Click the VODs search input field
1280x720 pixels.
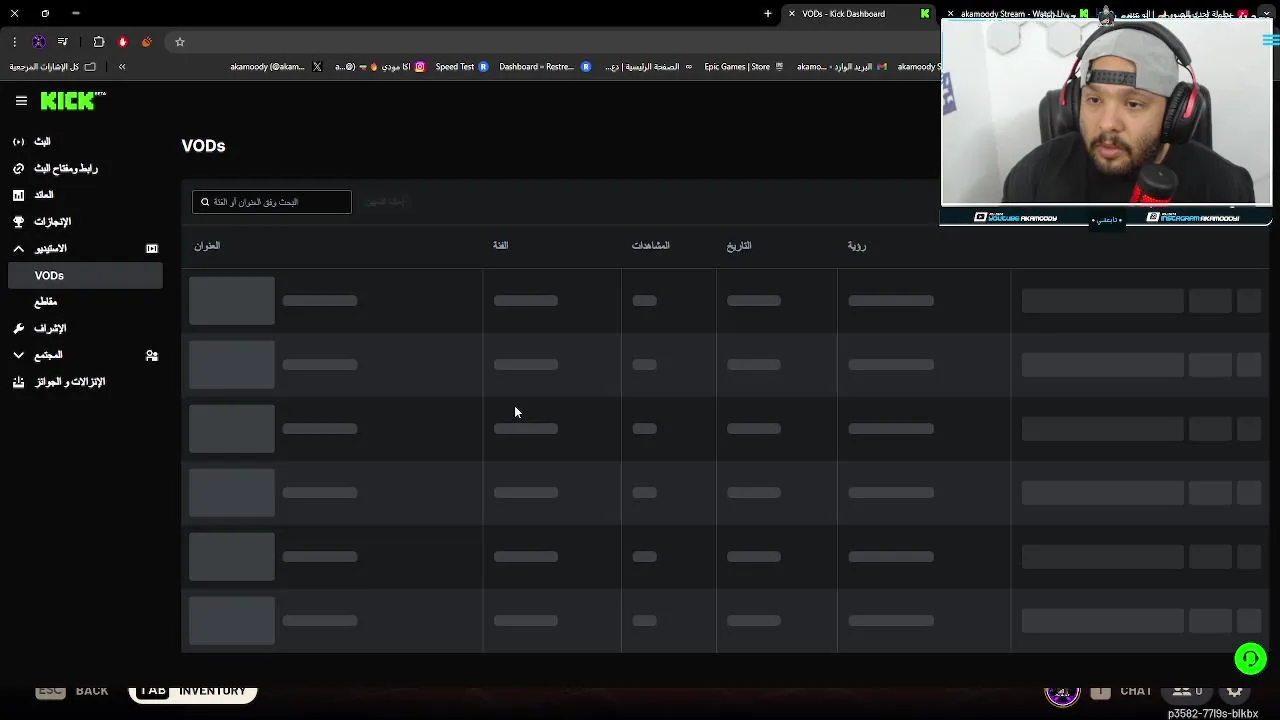[x=272, y=202]
